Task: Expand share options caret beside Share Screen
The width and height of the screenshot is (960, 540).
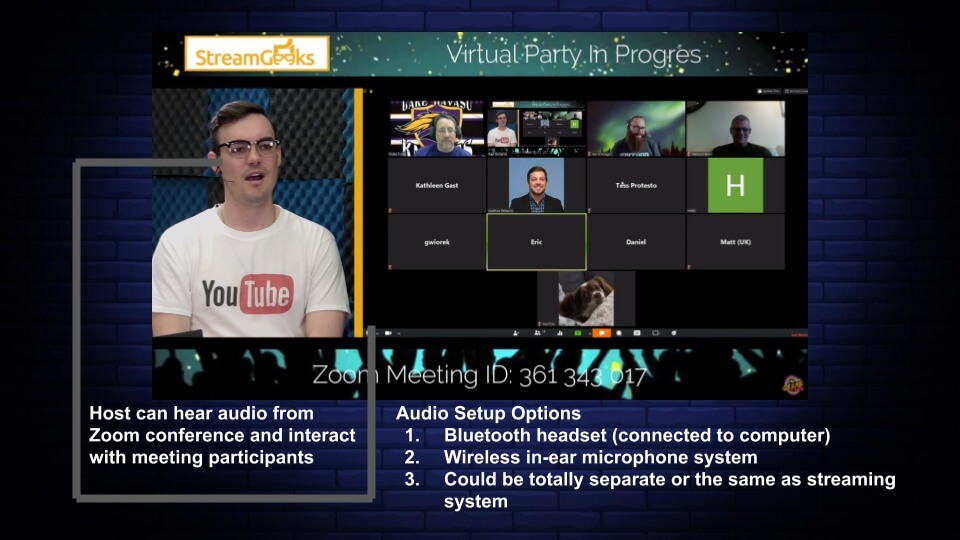Action: point(589,334)
